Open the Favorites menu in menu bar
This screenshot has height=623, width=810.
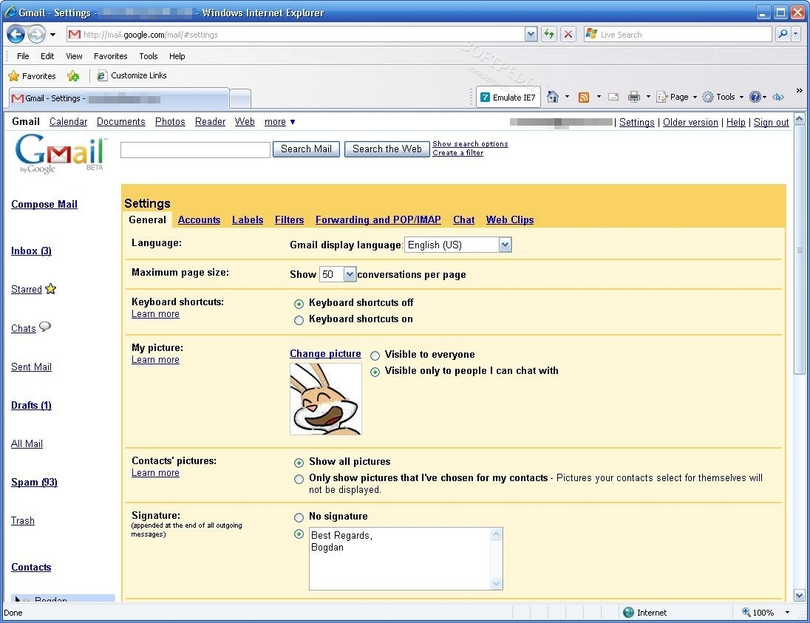[x=110, y=56]
